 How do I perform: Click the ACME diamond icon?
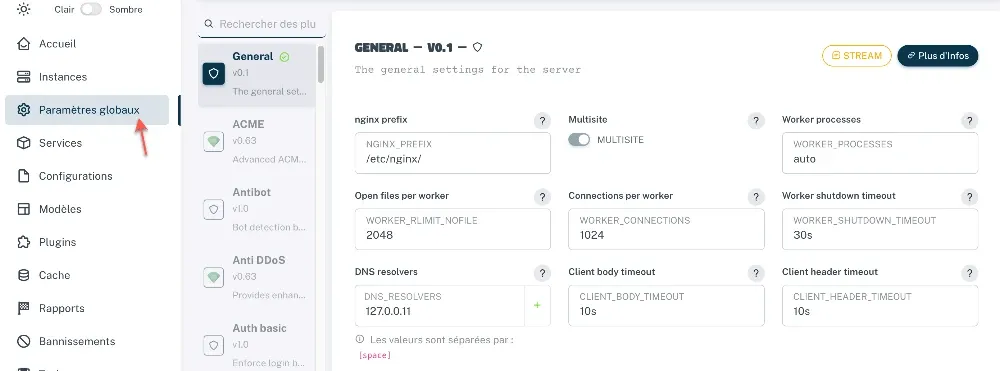pos(214,142)
